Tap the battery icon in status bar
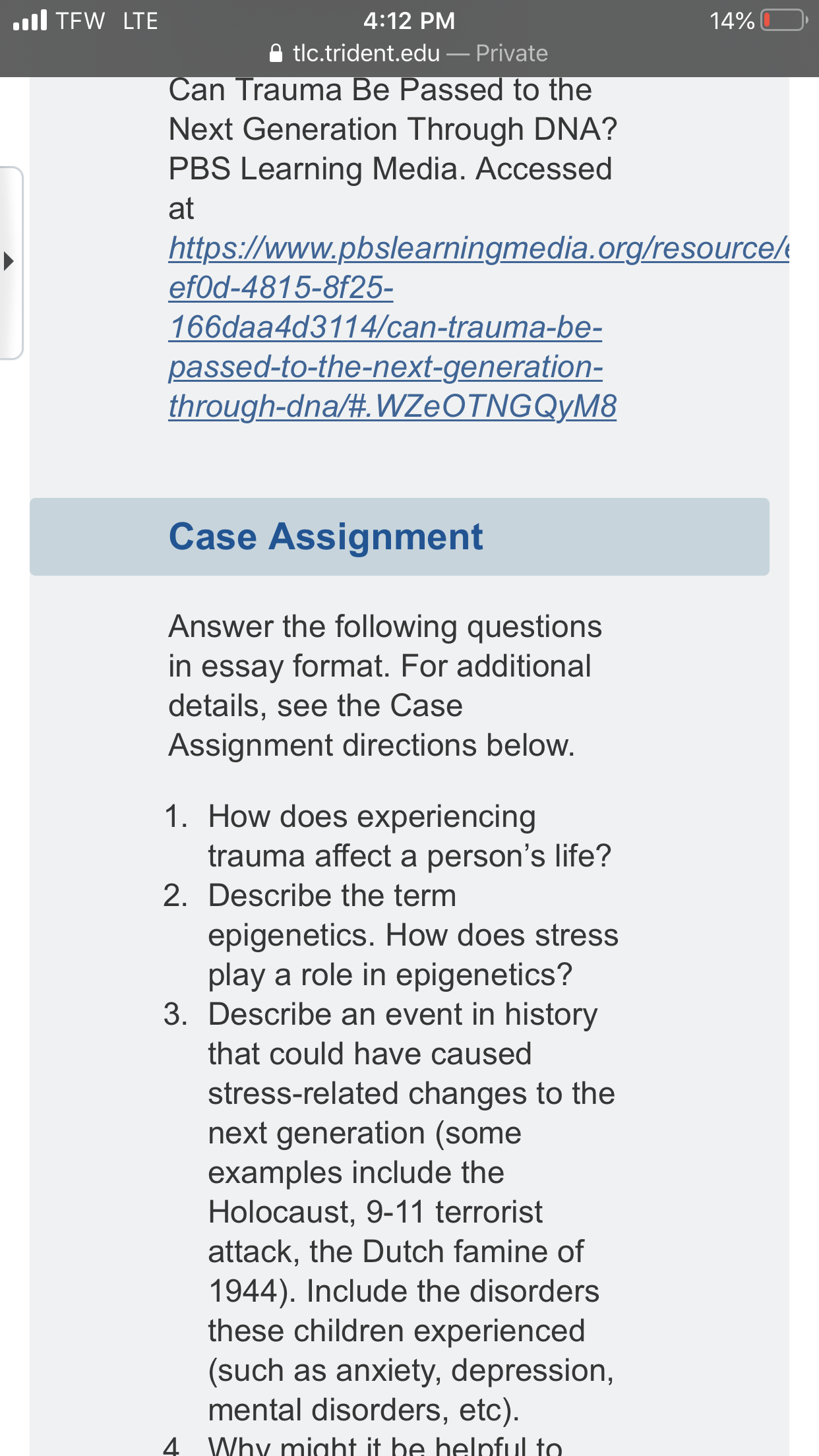This screenshot has width=819, height=1456. 785,20
